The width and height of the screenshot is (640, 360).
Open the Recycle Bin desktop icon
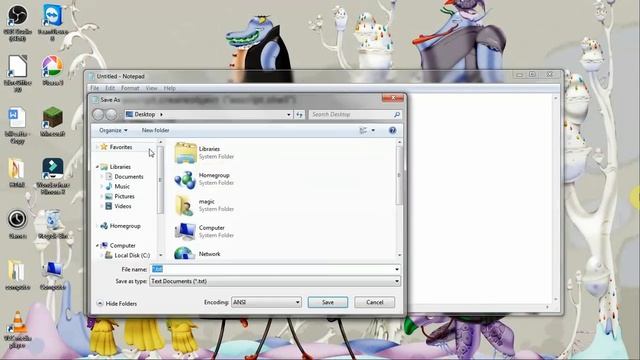pyautogui.click(x=53, y=224)
